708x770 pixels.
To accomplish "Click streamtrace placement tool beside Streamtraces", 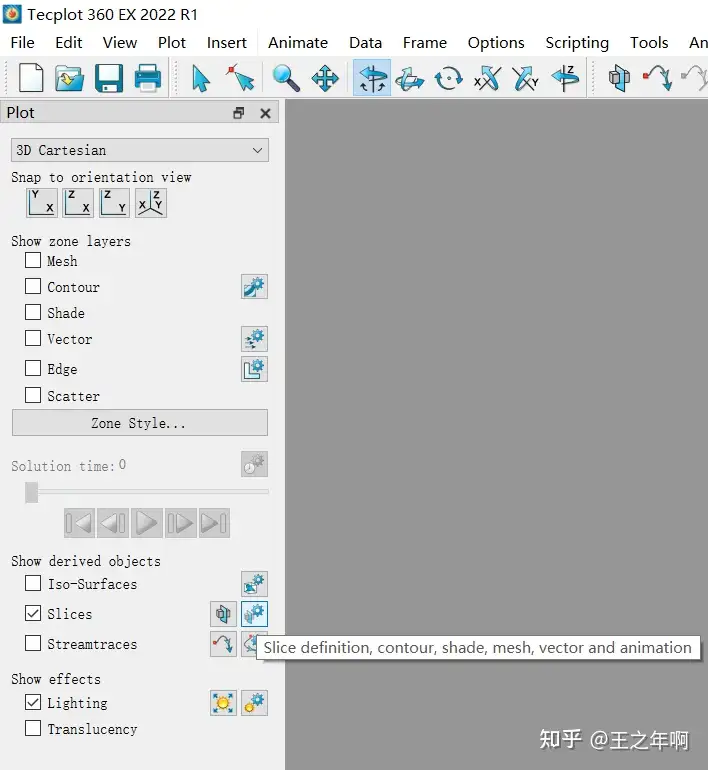I will point(223,644).
